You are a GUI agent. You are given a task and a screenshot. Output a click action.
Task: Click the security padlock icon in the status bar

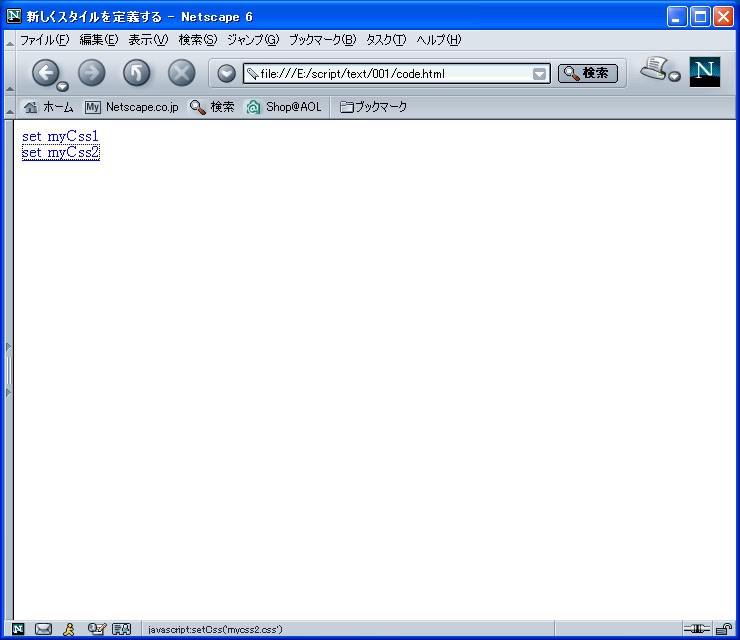click(x=723, y=629)
